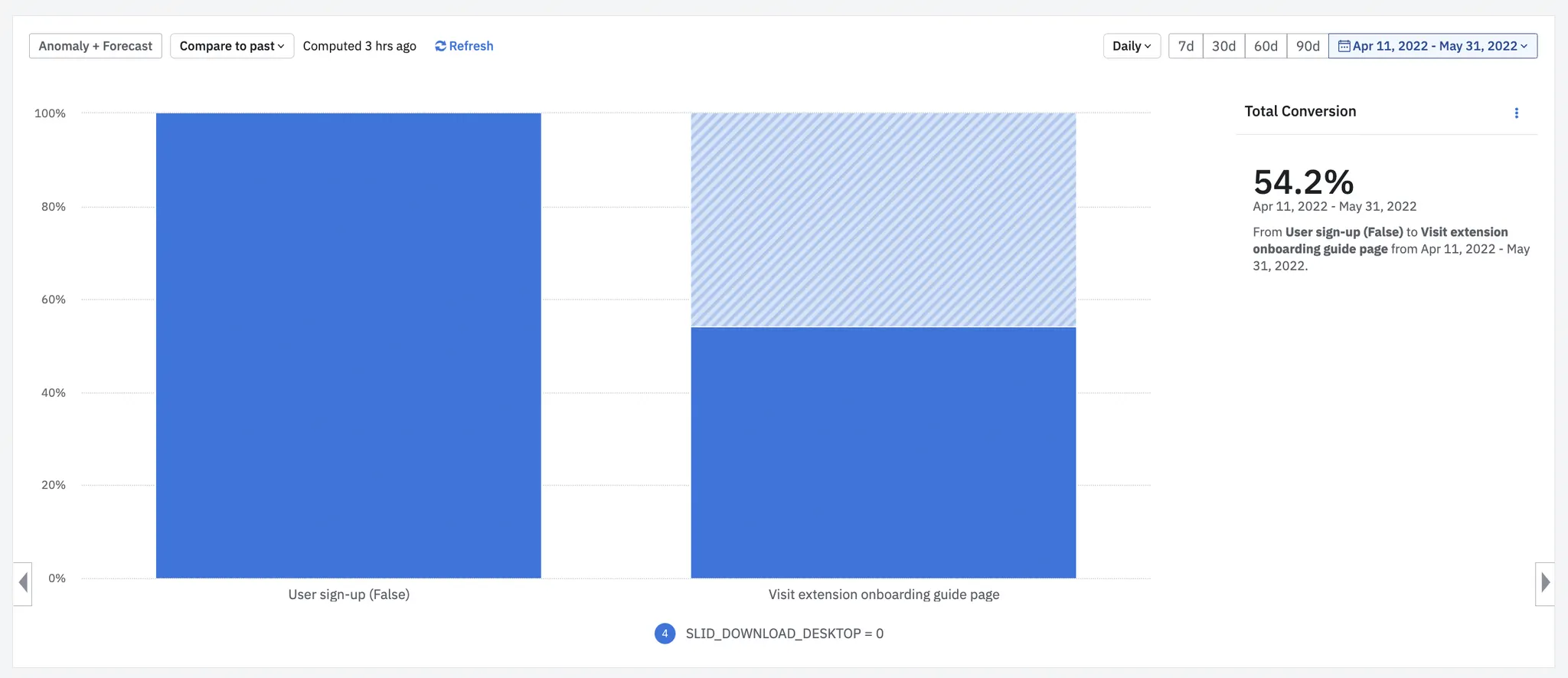Click the User sign-up (False) solid bar

point(348,346)
